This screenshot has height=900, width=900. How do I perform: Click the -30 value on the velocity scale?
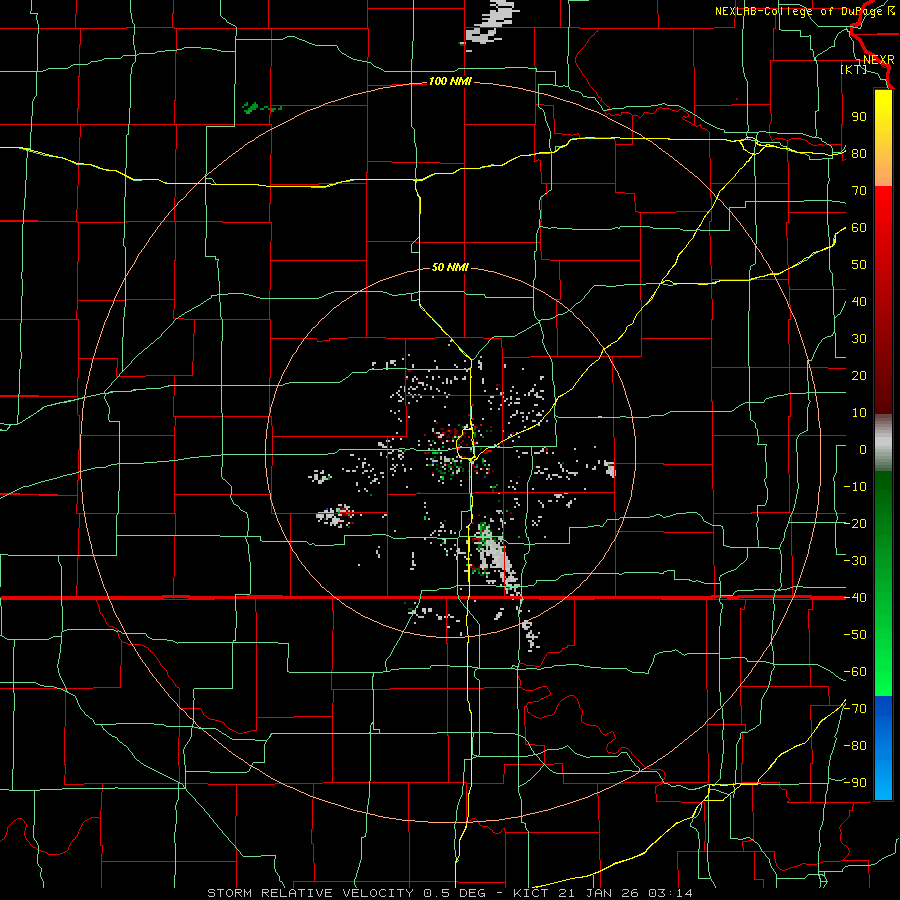[855, 561]
